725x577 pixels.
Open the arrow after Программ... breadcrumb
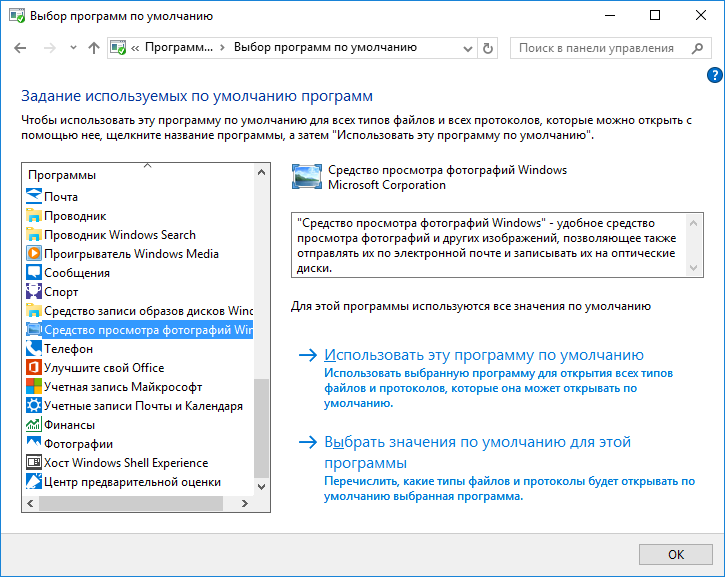pyautogui.click(x=222, y=48)
